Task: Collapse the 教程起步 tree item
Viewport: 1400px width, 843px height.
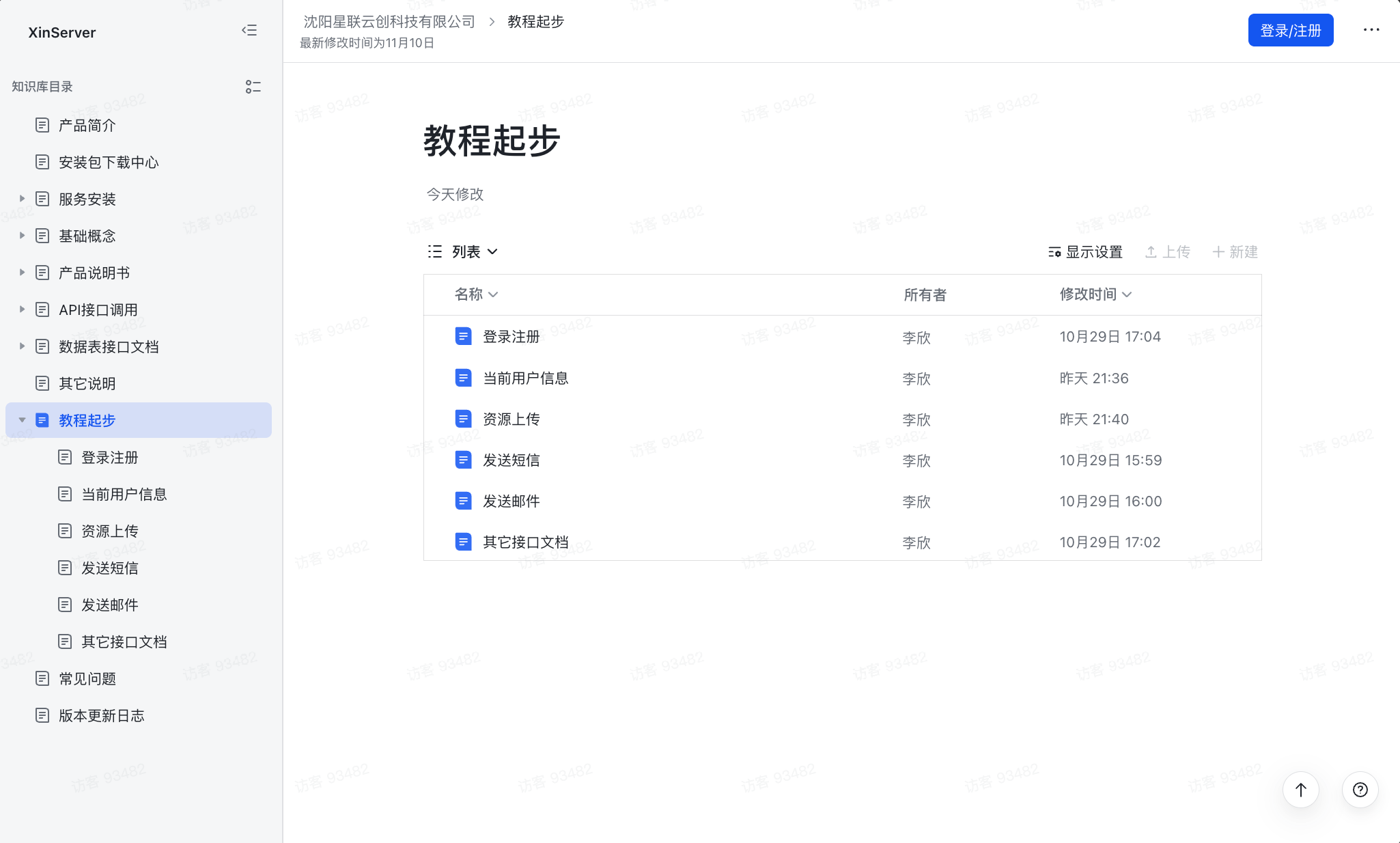Action: pyautogui.click(x=23, y=420)
